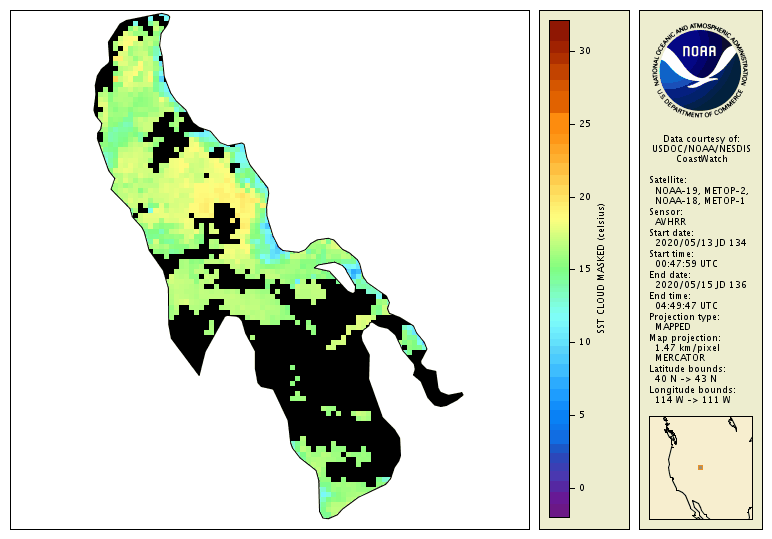Click the 'Satellite:' label
Screen dimensions: 772x539
coord(668,180)
